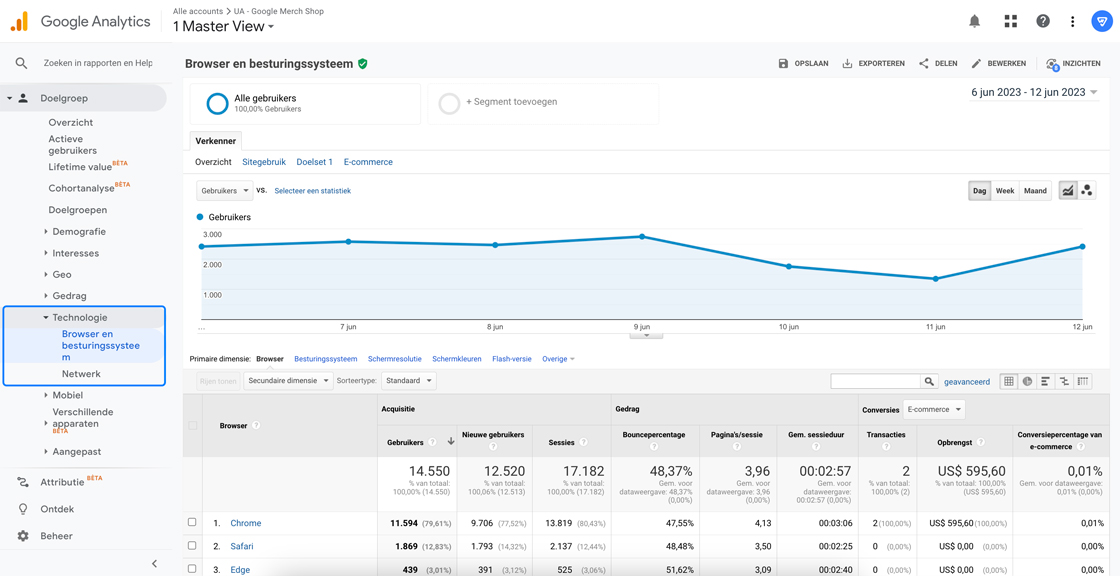This screenshot has width=1120, height=576.
Task: Open the Inzichten insights panel
Action: pyautogui.click(x=1073, y=64)
